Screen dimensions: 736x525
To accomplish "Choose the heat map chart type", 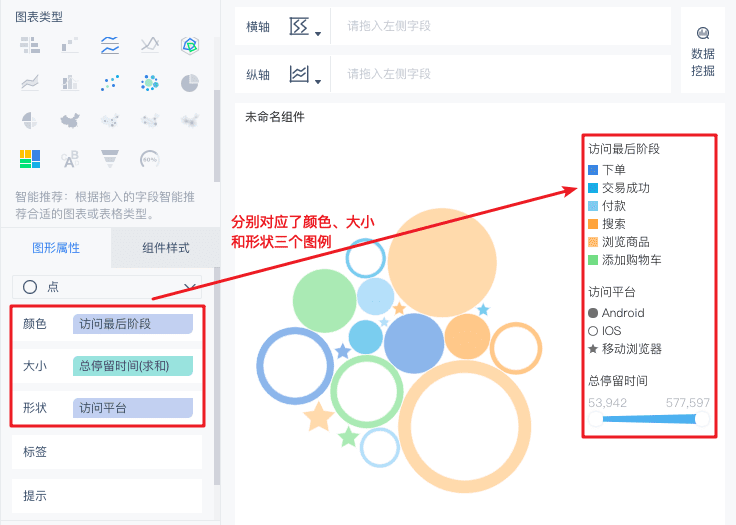I will 190,120.
